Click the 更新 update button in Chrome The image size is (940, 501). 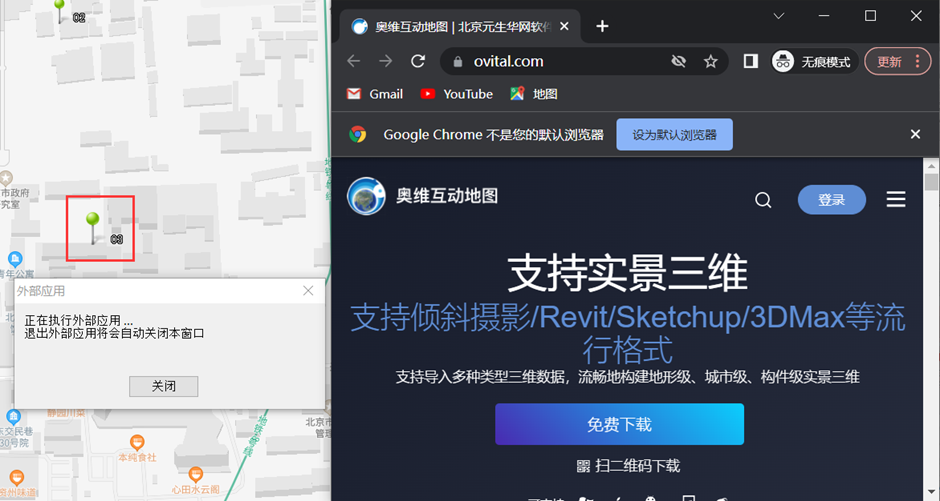pyautogui.click(x=898, y=61)
